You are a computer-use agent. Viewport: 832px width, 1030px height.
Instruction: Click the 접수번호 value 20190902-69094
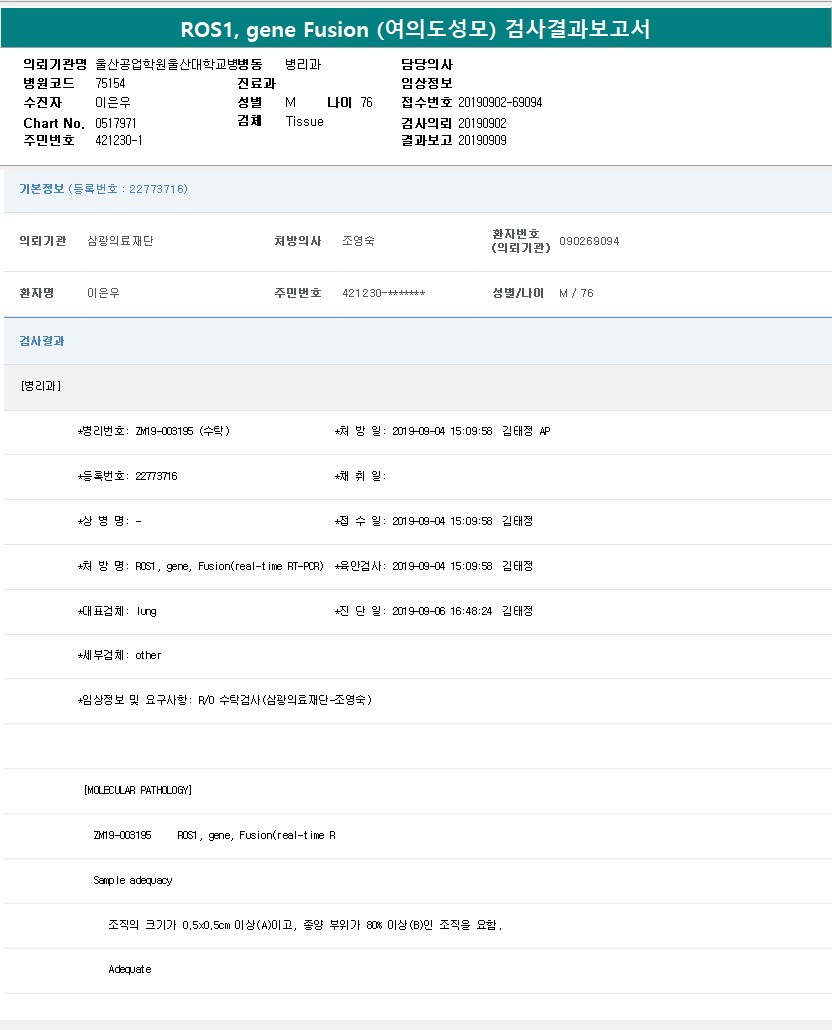[x=500, y=102]
